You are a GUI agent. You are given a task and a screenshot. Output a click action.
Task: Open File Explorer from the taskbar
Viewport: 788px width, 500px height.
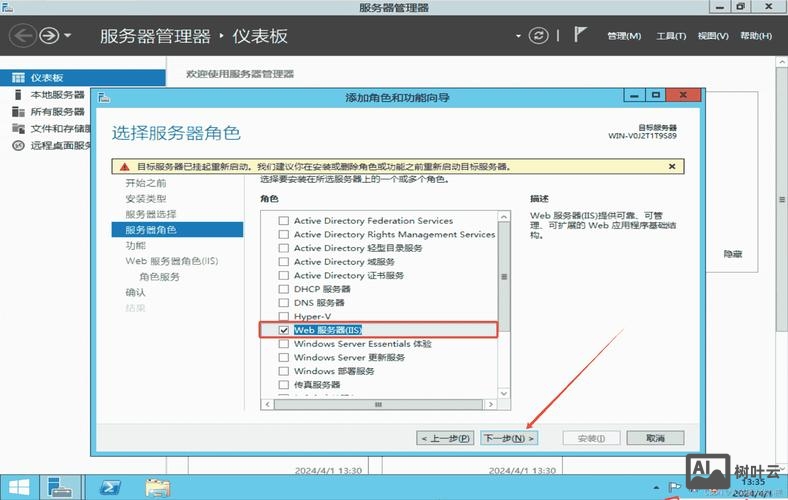pyautogui.click(x=157, y=487)
